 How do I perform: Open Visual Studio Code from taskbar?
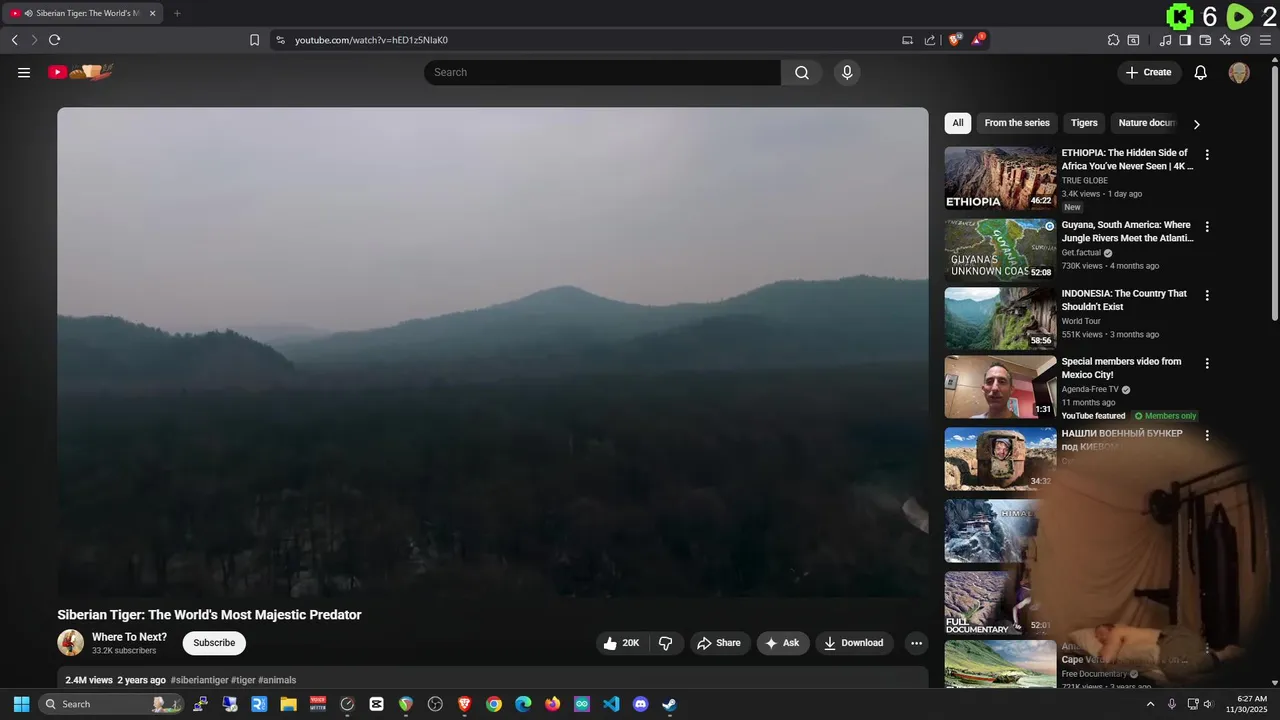point(611,704)
